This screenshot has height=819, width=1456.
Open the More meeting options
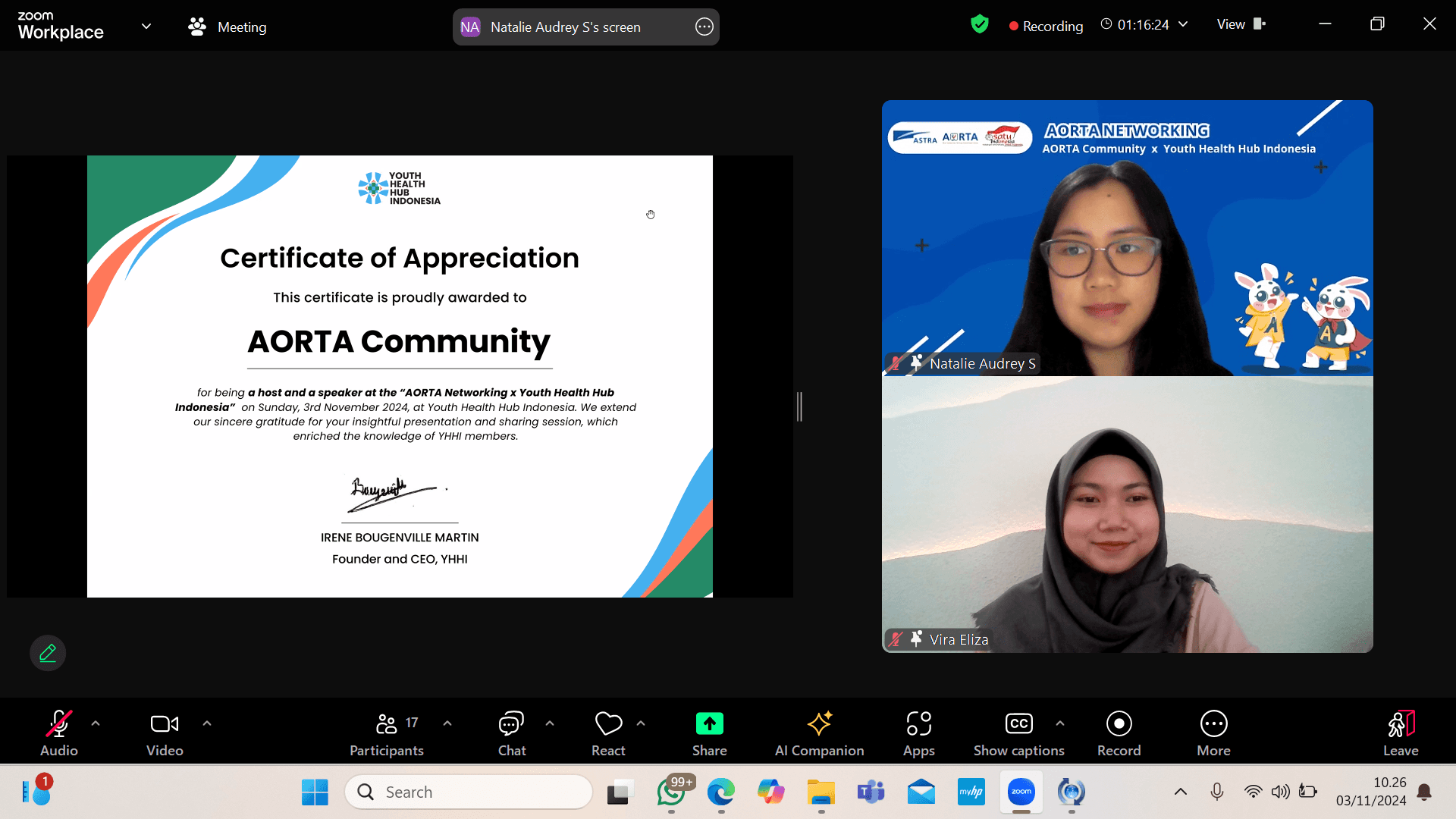1213,733
